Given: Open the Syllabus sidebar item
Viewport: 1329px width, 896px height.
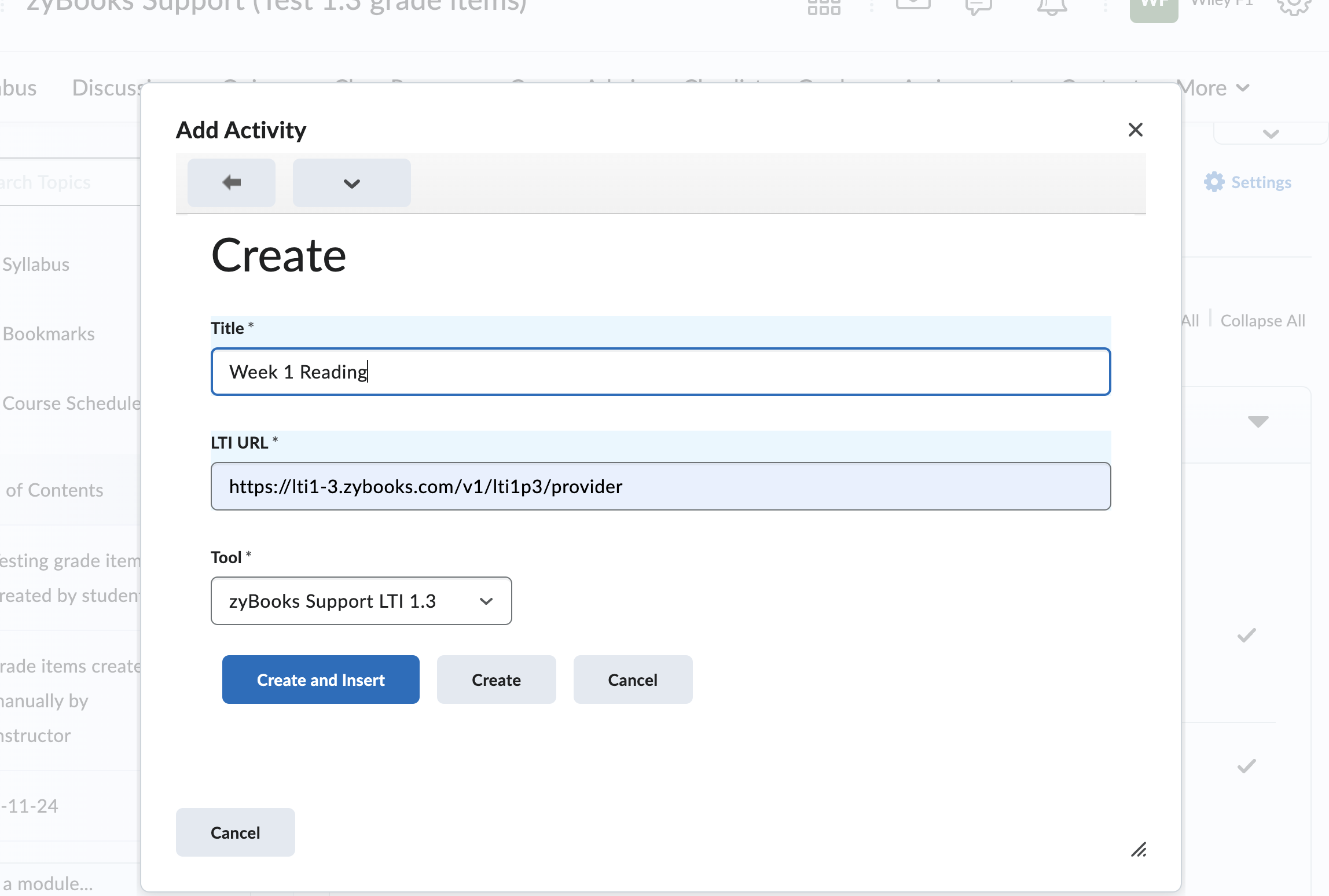Looking at the screenshot, I should (36, 265).
